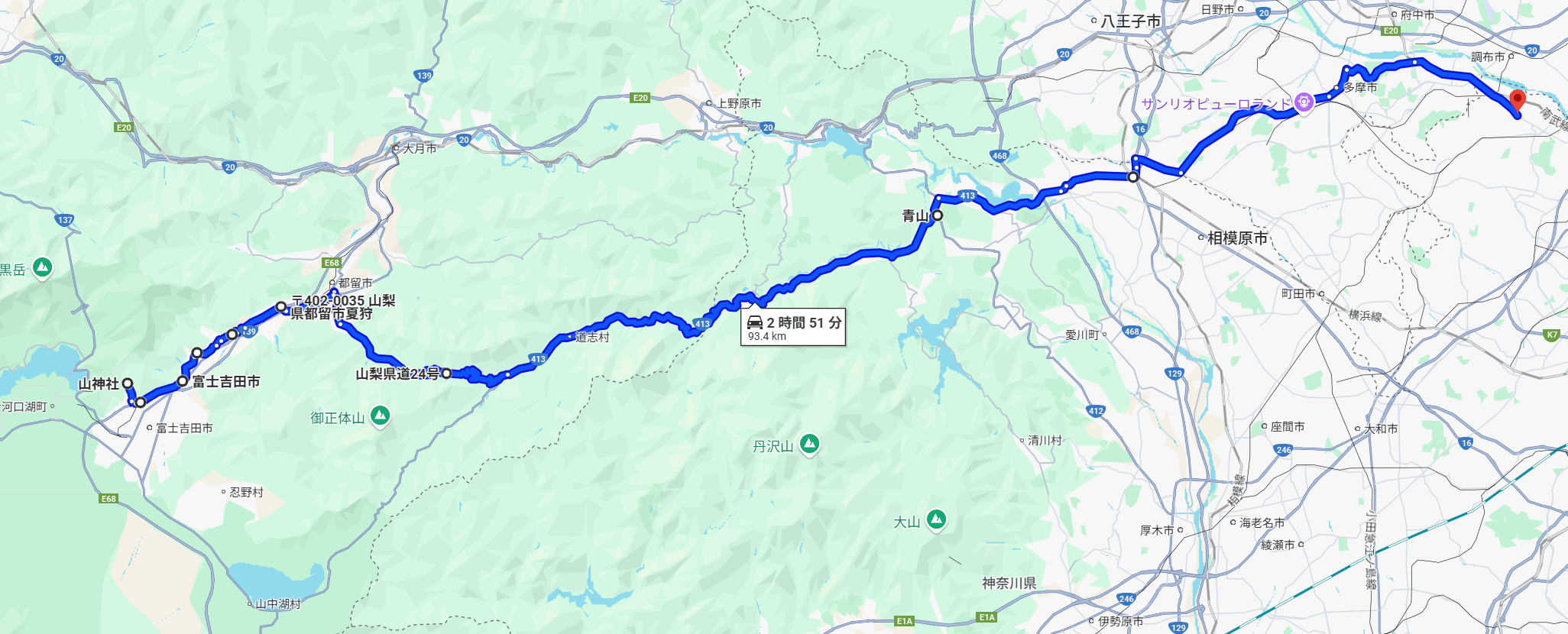Select the car icon in route info box
The height and width of the screenshot is (634, 1568).
[755, 322]
